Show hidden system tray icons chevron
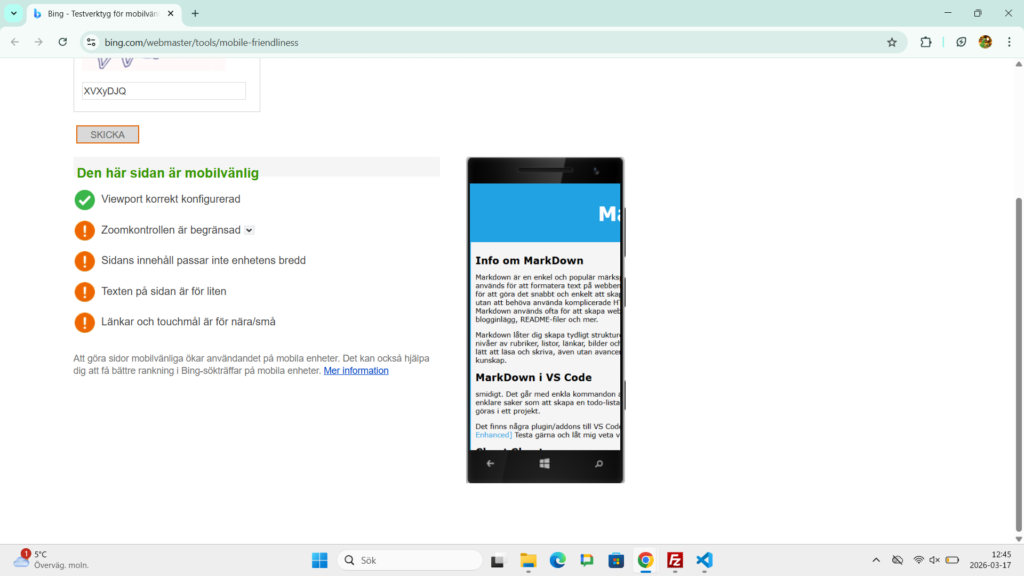The width and height of the screenshot is (1024, 576). [876, 560]
